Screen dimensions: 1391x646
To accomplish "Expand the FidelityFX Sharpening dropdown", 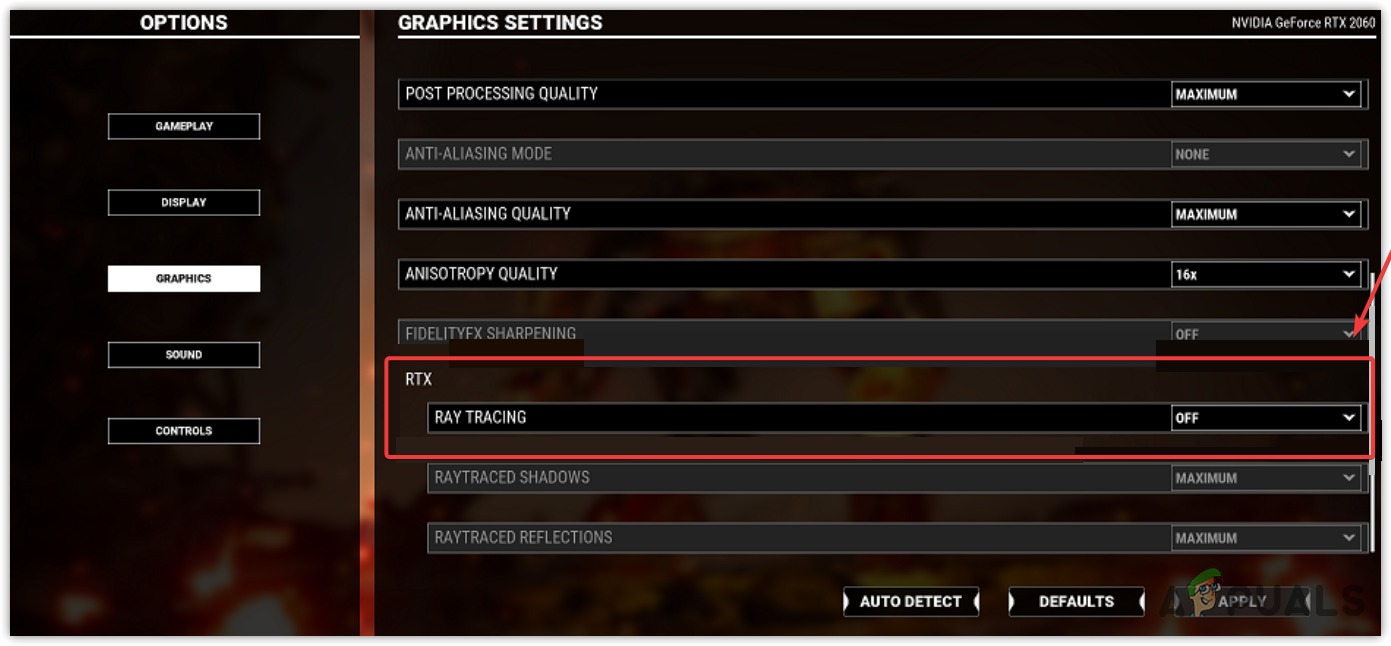I will (x=1266, y=333).
